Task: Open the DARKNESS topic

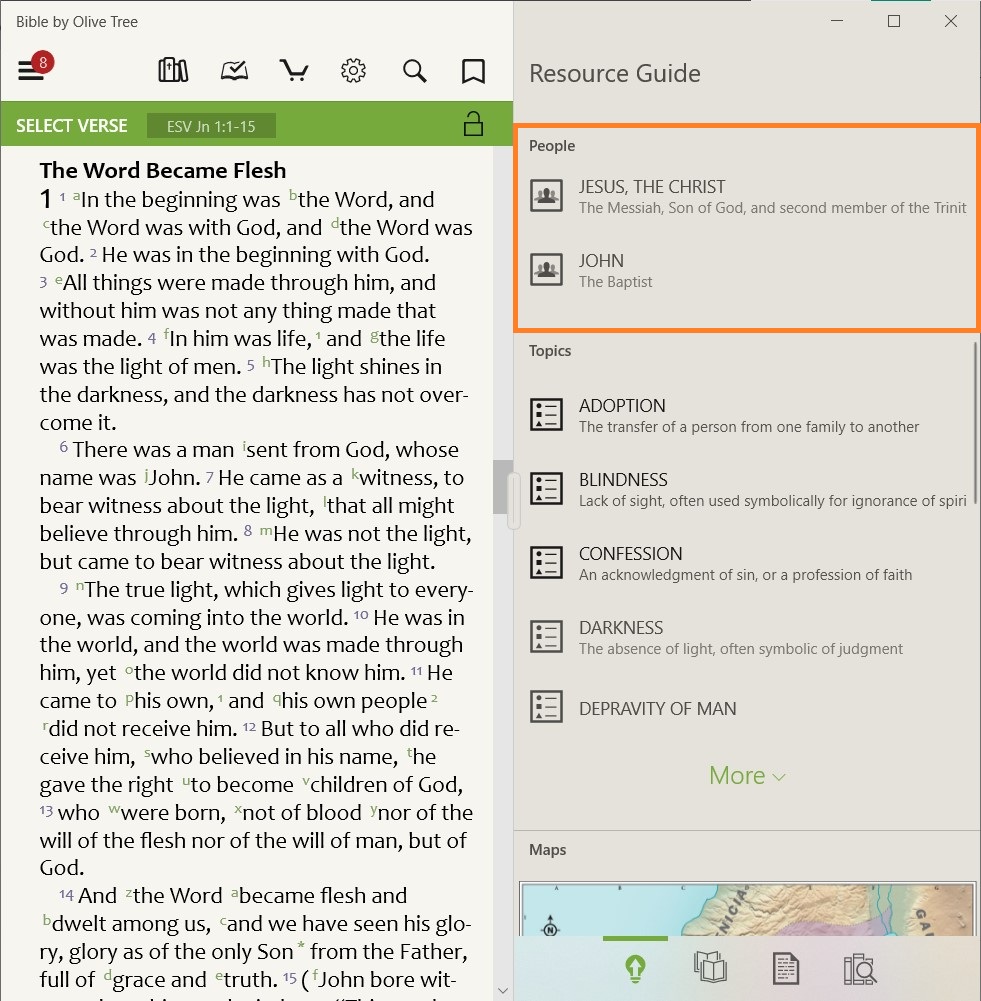Action: pos(747,637)
